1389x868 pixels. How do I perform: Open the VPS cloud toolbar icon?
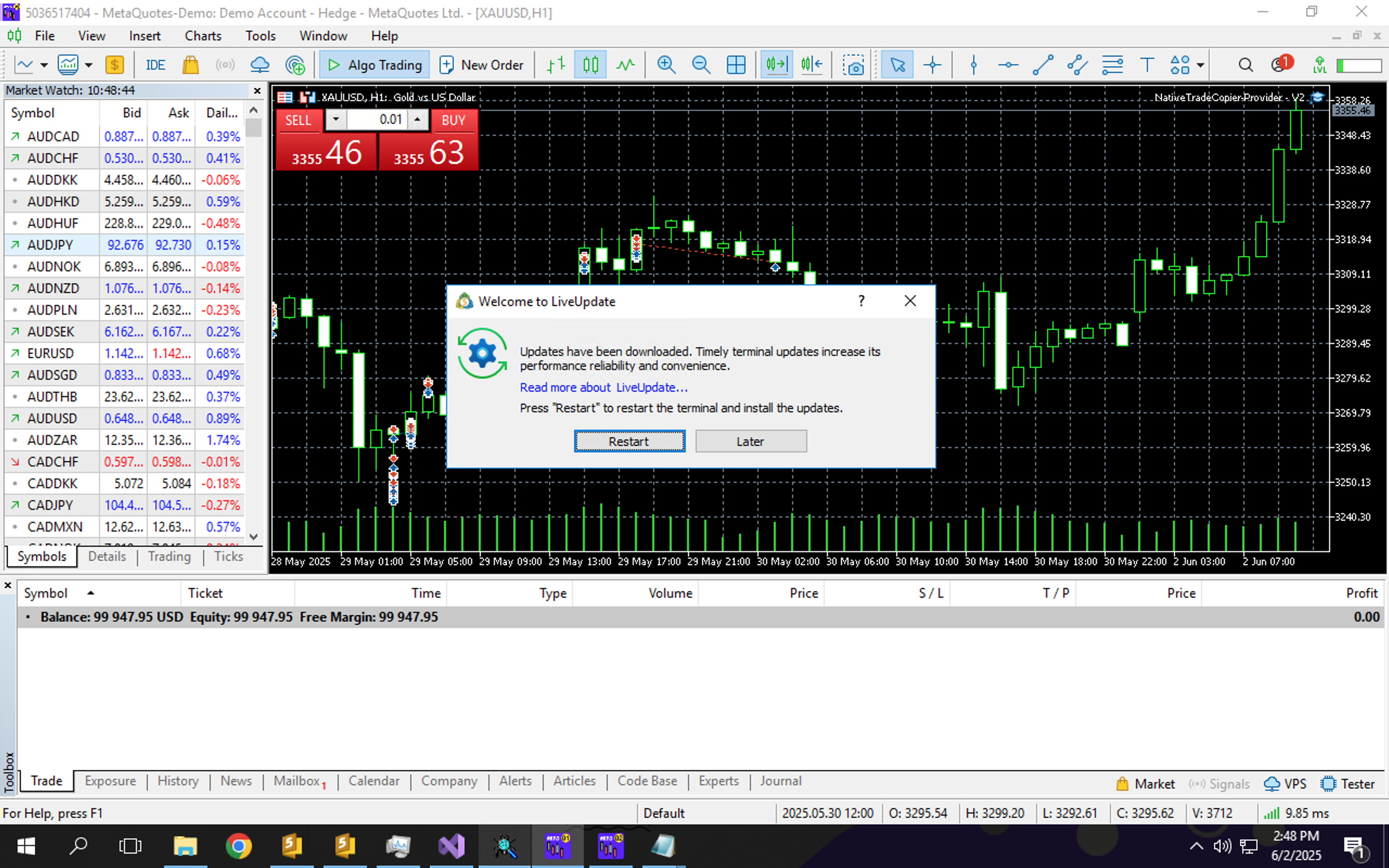(x=259, y=65)
